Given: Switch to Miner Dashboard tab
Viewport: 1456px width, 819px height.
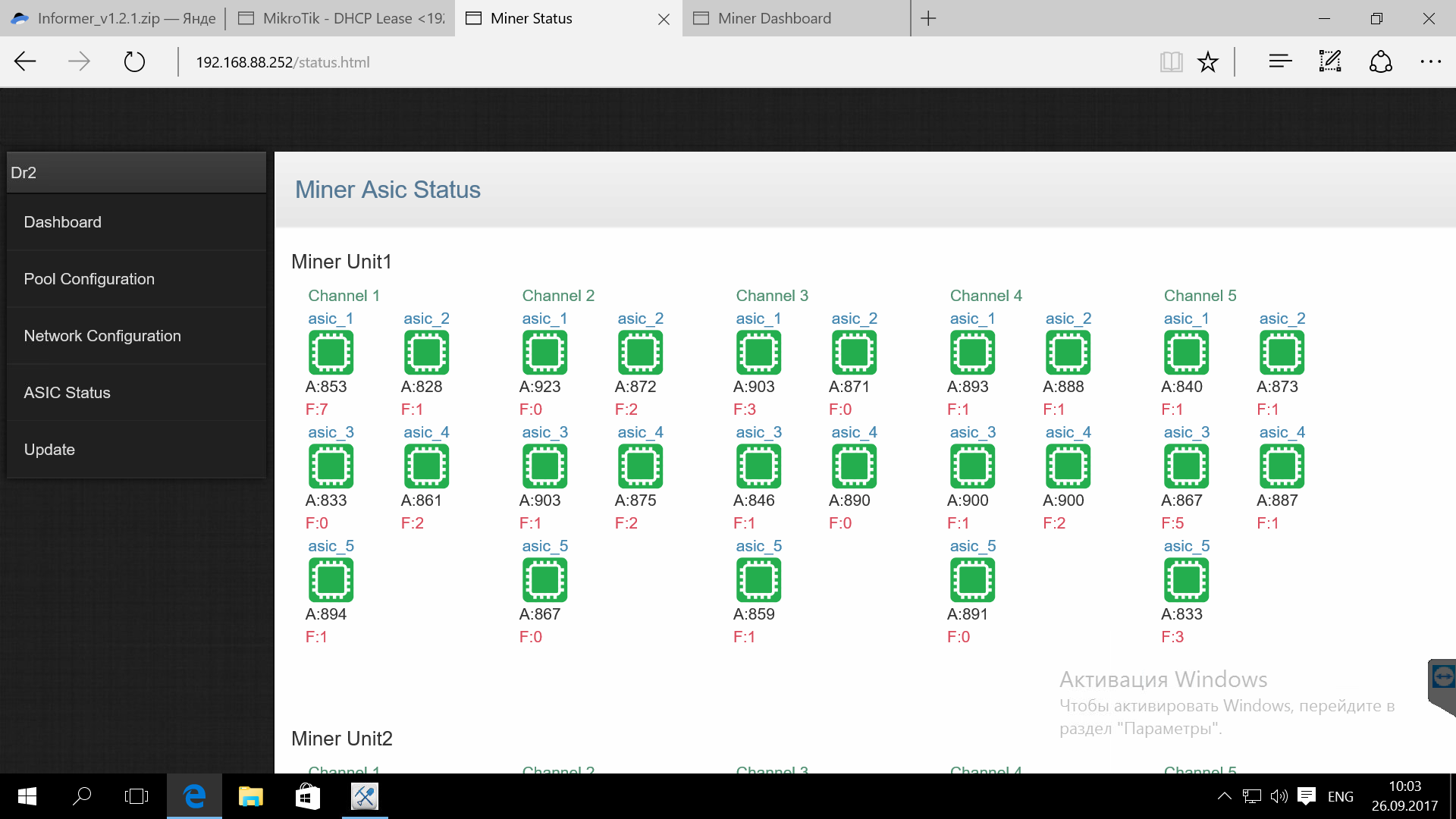Looking at the screenshot, I should coord(773,18).
